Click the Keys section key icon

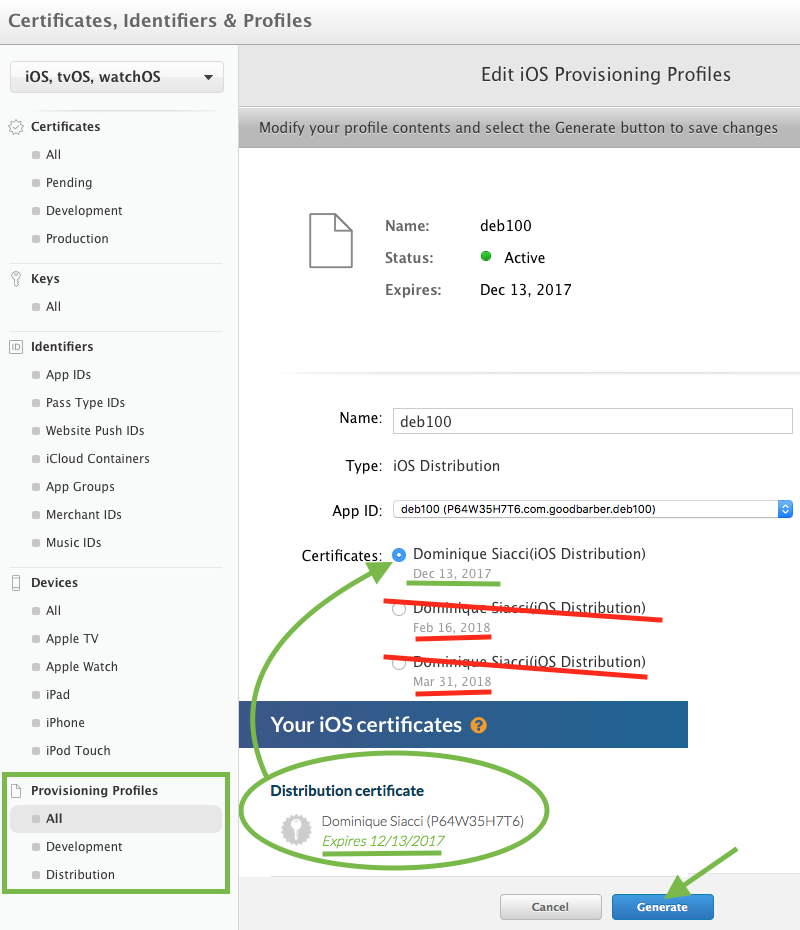16,279
